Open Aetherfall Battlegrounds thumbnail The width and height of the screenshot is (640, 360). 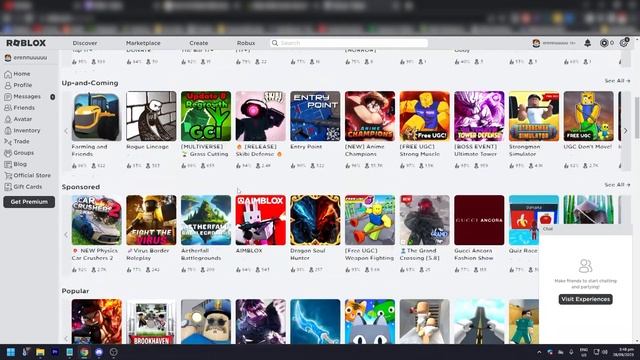pos(206,220)
